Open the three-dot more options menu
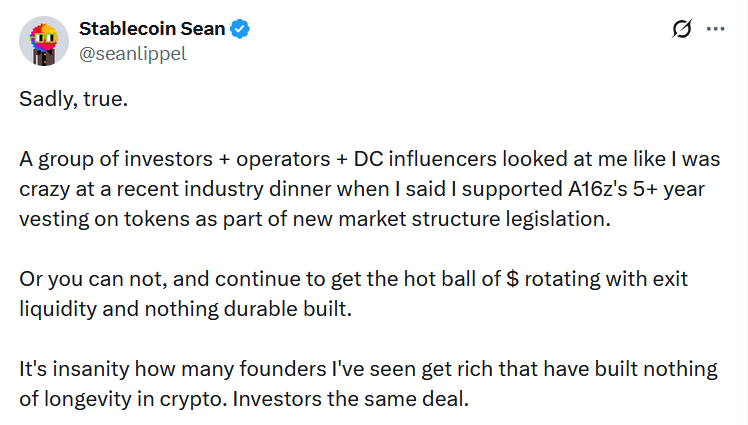The width and height of the screenshot is (748, 425). click(715, 30)
